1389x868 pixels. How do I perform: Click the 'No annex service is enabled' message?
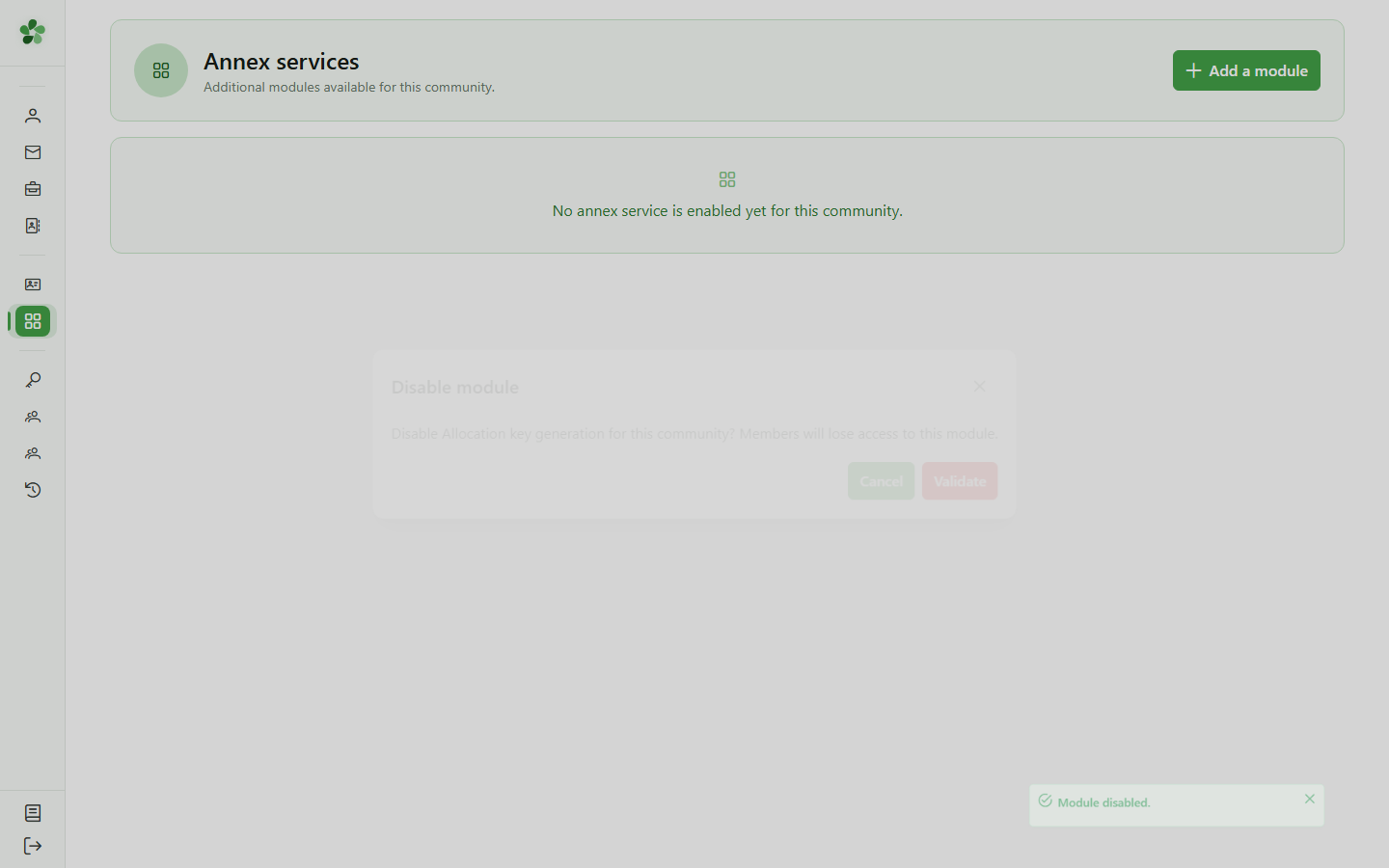[x=727, y=210]
